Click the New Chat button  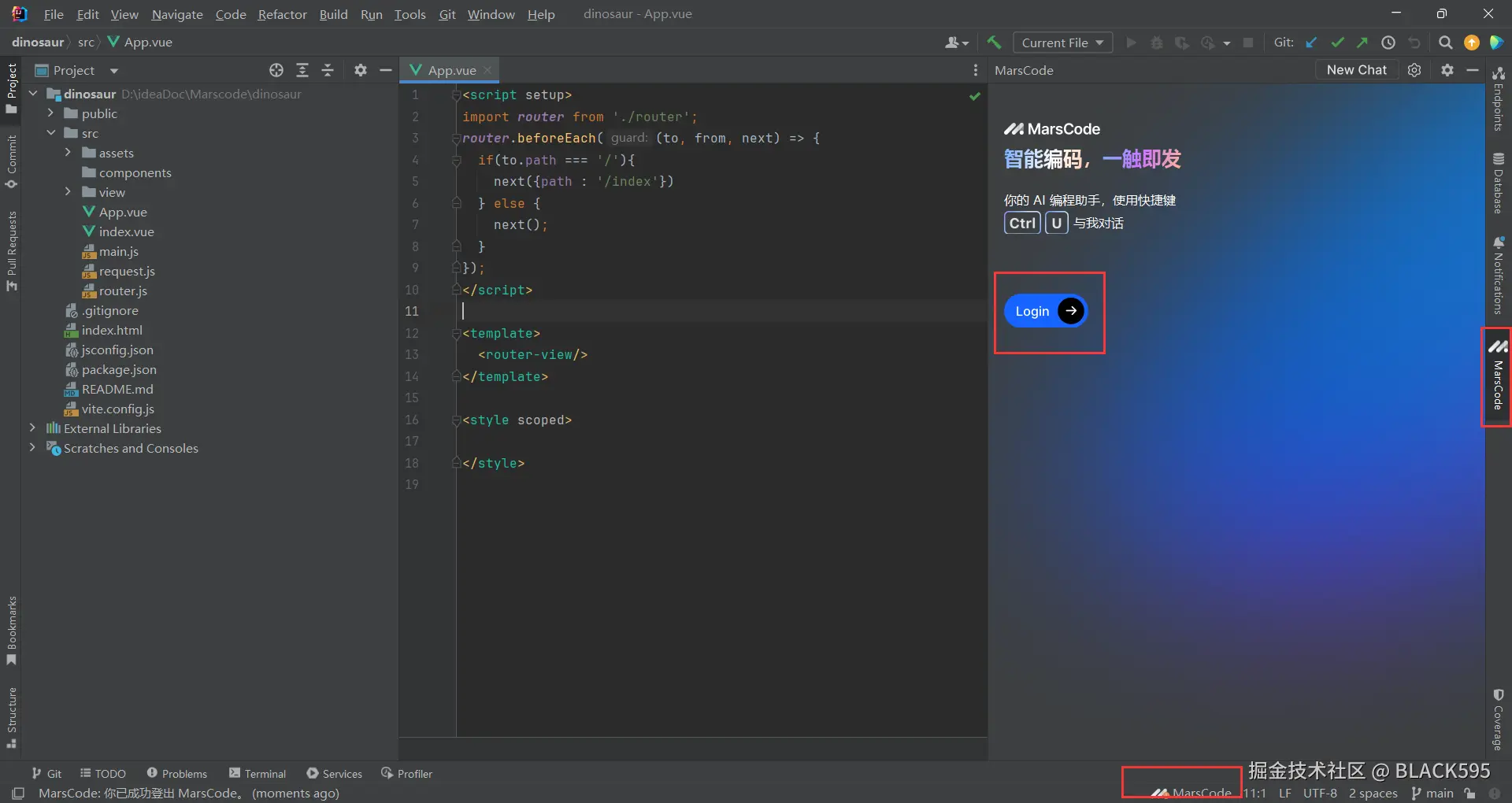point(1356,70)
